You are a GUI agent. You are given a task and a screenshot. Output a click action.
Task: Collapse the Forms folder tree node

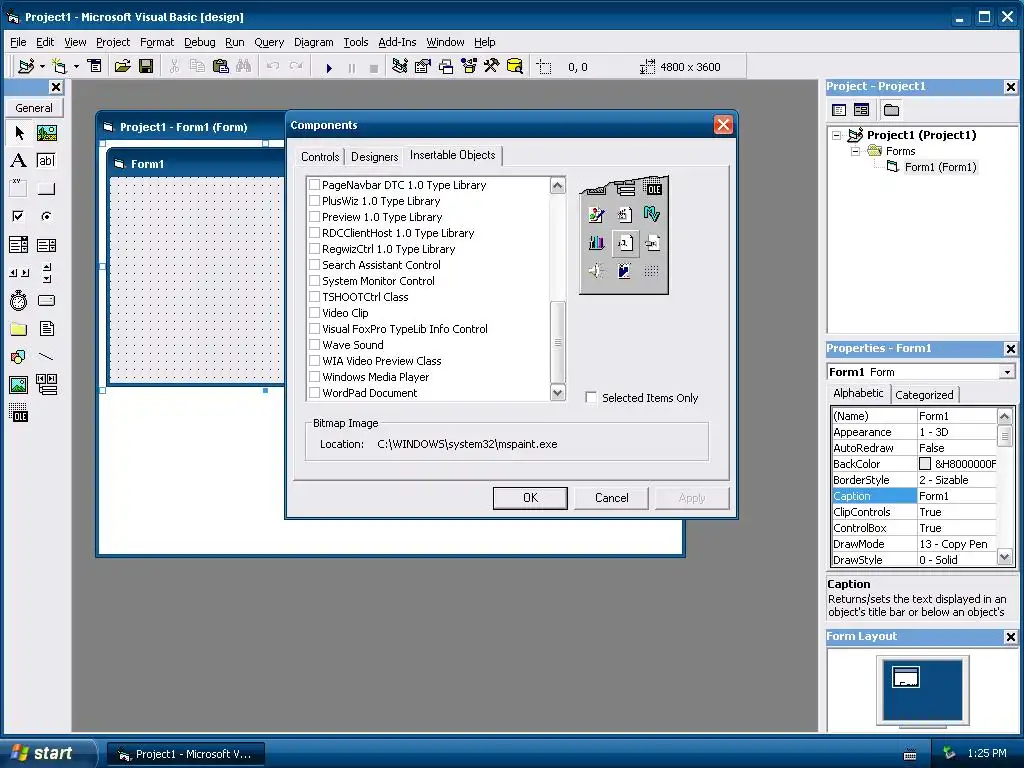click(x=855, y=151)
